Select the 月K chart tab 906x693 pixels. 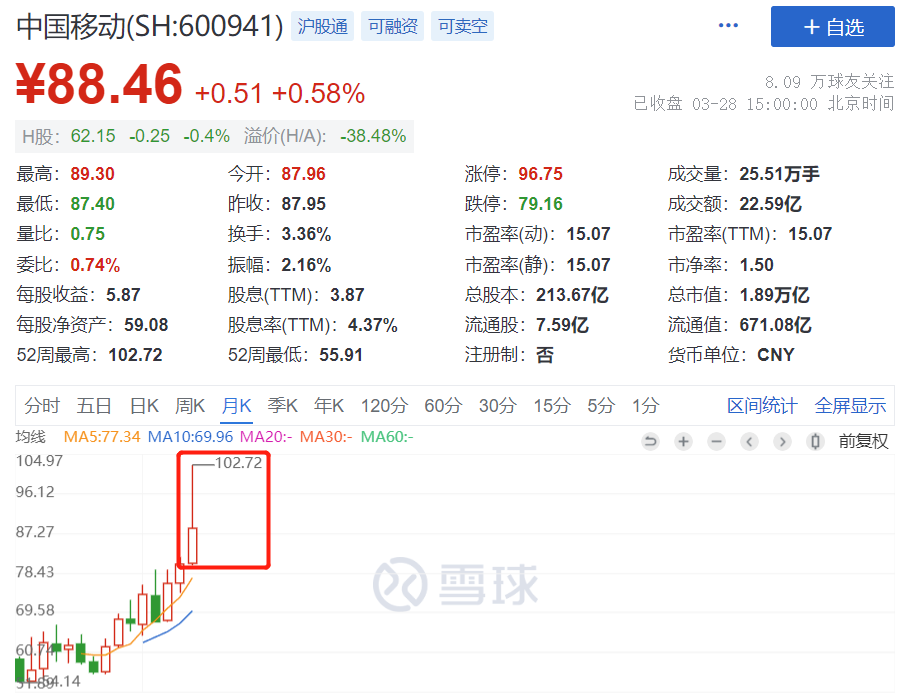tap(236, 406)
